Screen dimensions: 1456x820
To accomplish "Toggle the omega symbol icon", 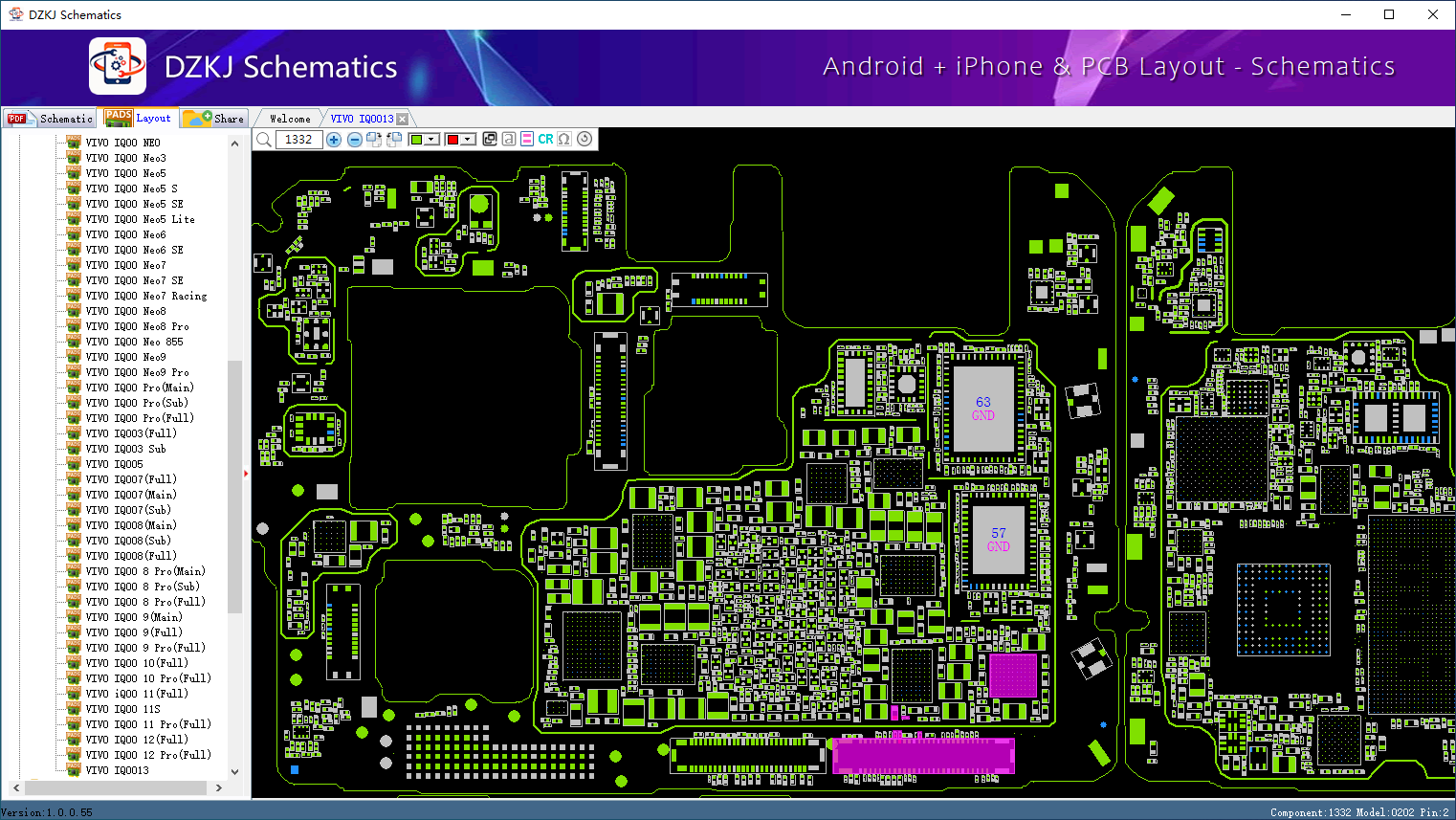I will (564, 140).
